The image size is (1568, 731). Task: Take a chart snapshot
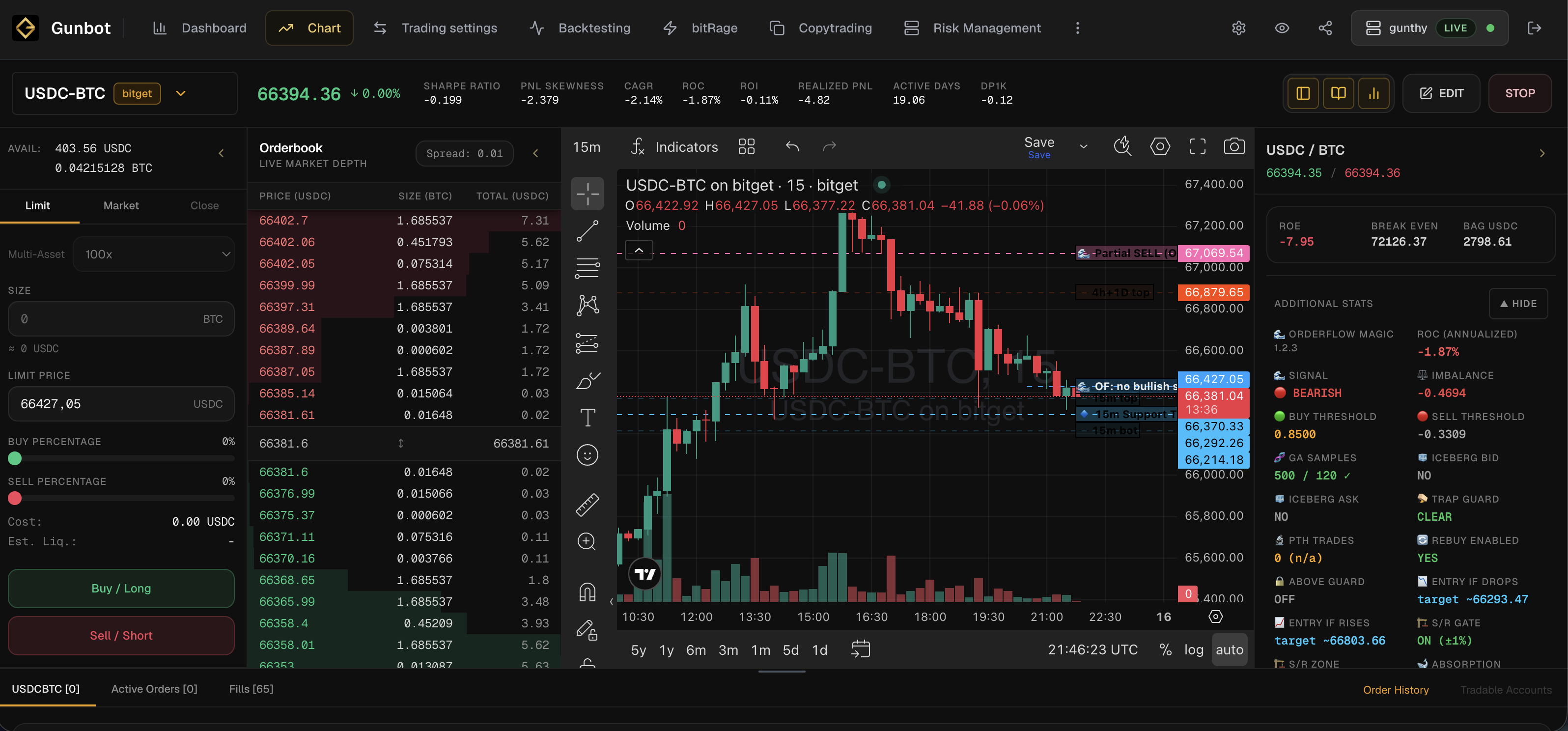(1234, 147)
